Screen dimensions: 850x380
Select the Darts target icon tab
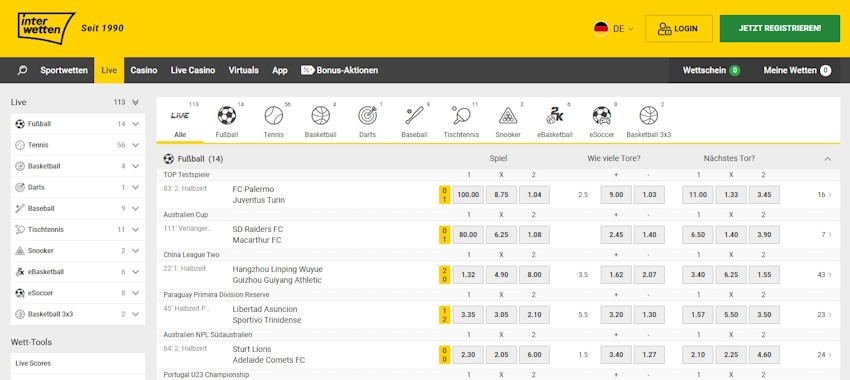[367, 115]
